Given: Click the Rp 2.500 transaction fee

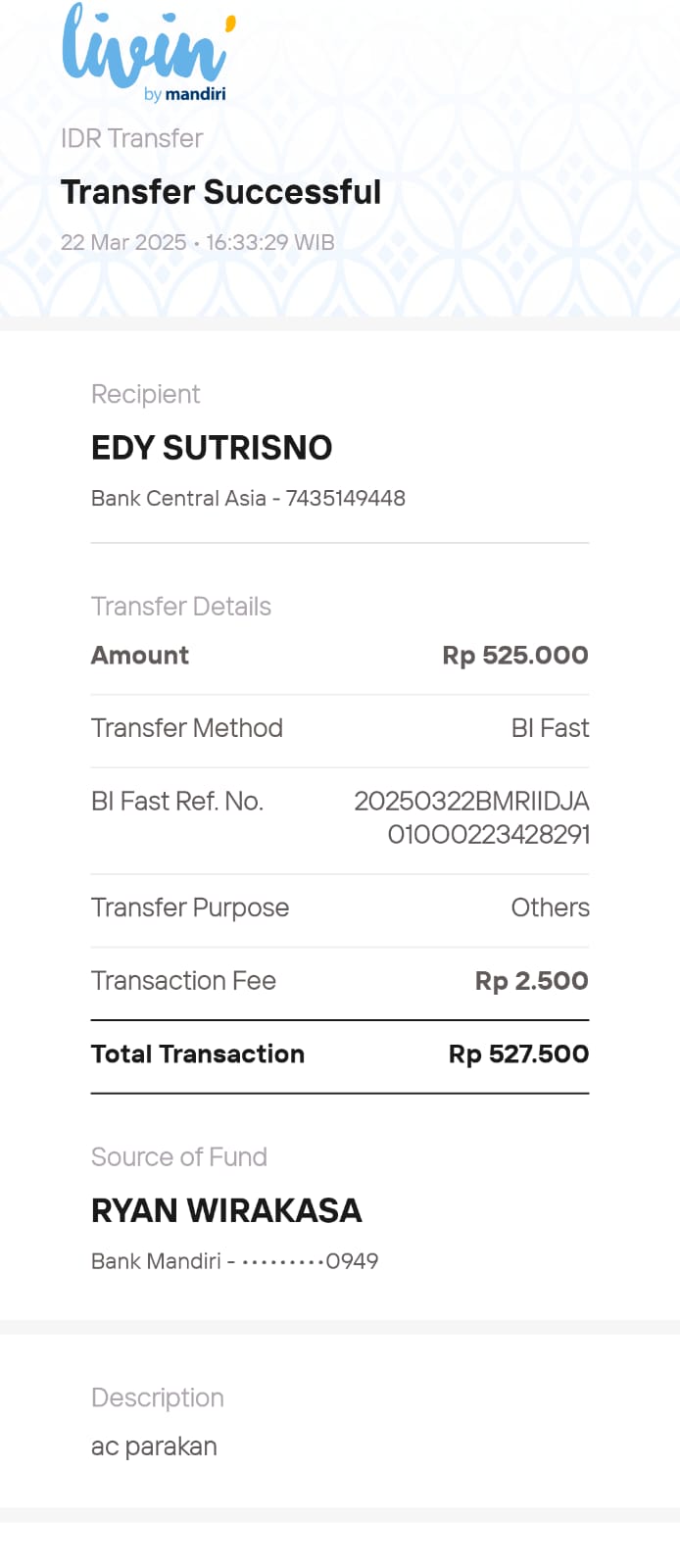Looking at the screenshot, I should (x=532, y=981).
